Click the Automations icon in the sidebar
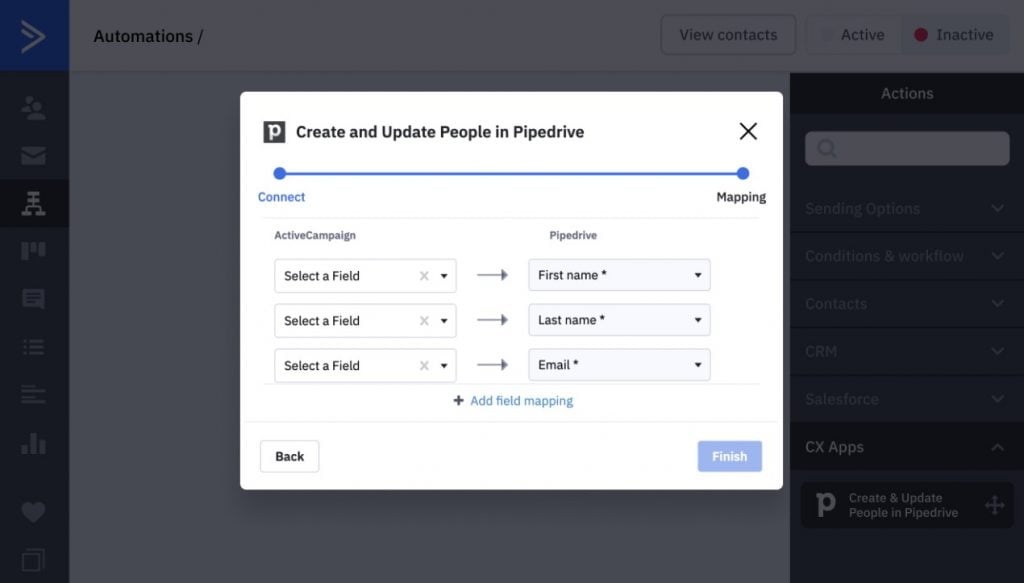This screenshot has height=583, width=1024. pos(33,202)
